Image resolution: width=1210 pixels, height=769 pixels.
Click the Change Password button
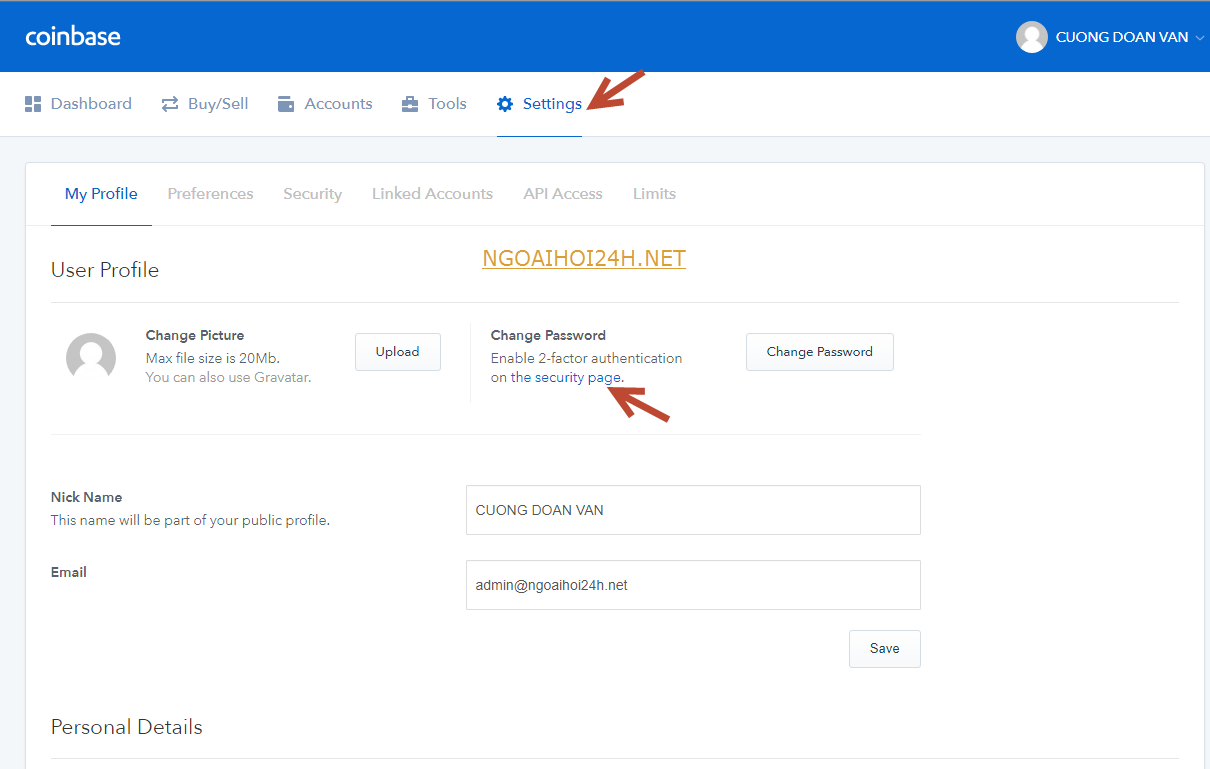[819, 352]
